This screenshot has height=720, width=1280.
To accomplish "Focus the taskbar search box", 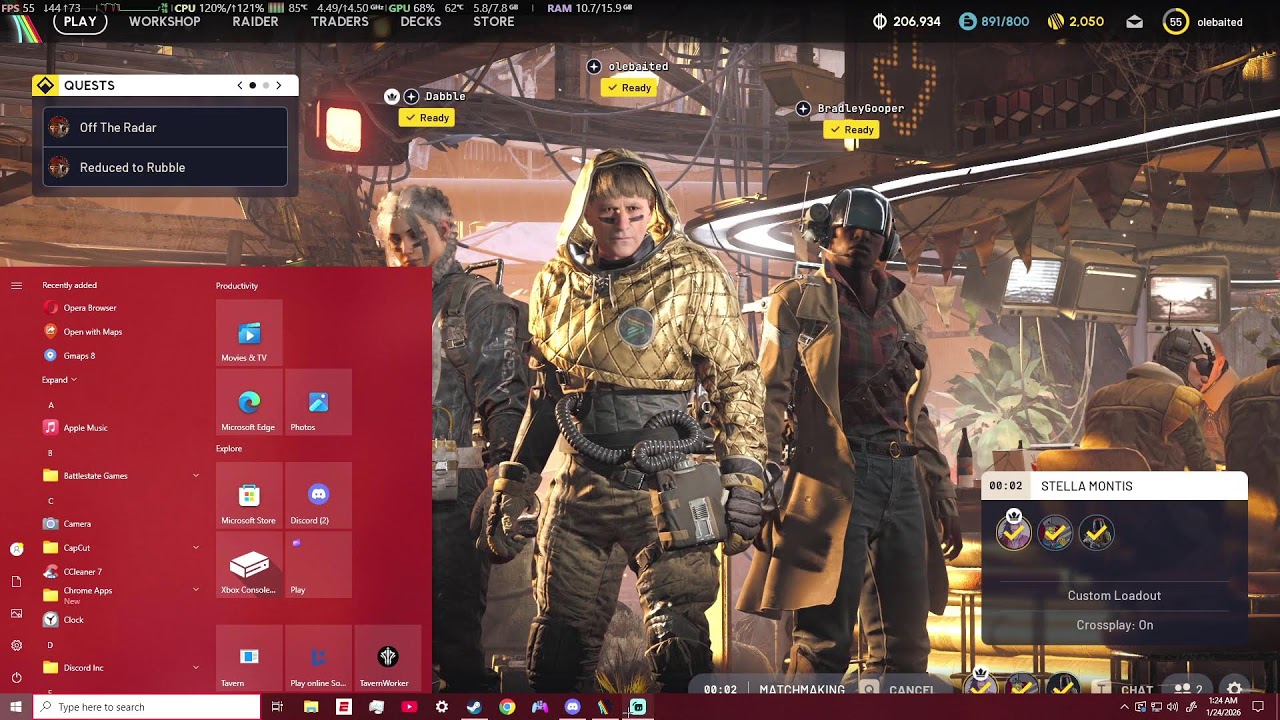I will pos(147,707).
